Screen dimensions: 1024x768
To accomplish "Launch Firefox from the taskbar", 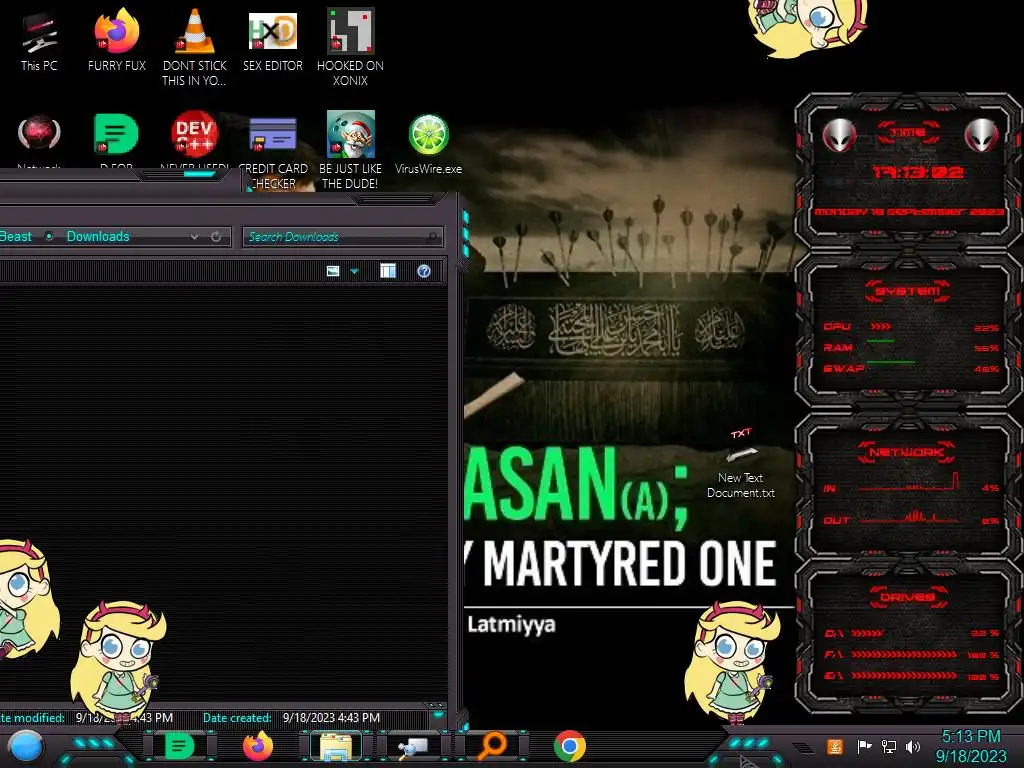I will click(258, 746).
